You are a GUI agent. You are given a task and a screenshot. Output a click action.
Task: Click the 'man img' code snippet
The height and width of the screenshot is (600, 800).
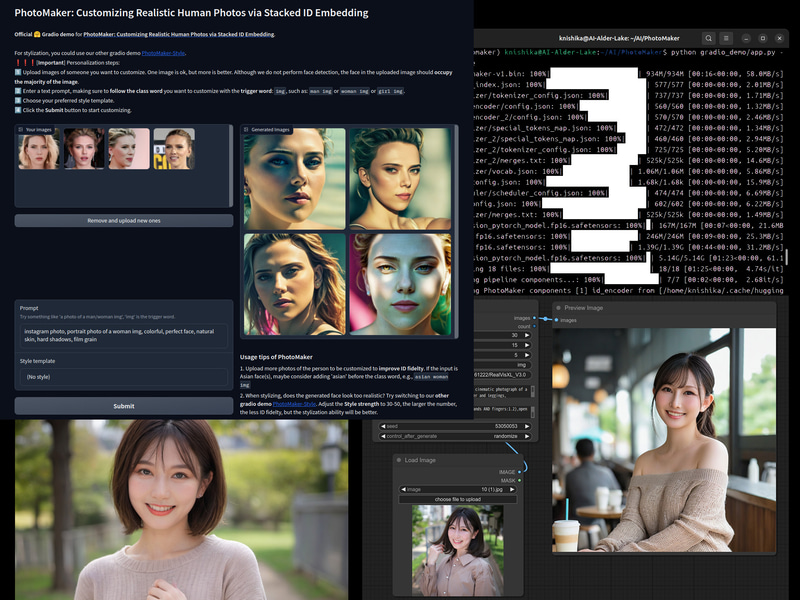tap(320, 91)
